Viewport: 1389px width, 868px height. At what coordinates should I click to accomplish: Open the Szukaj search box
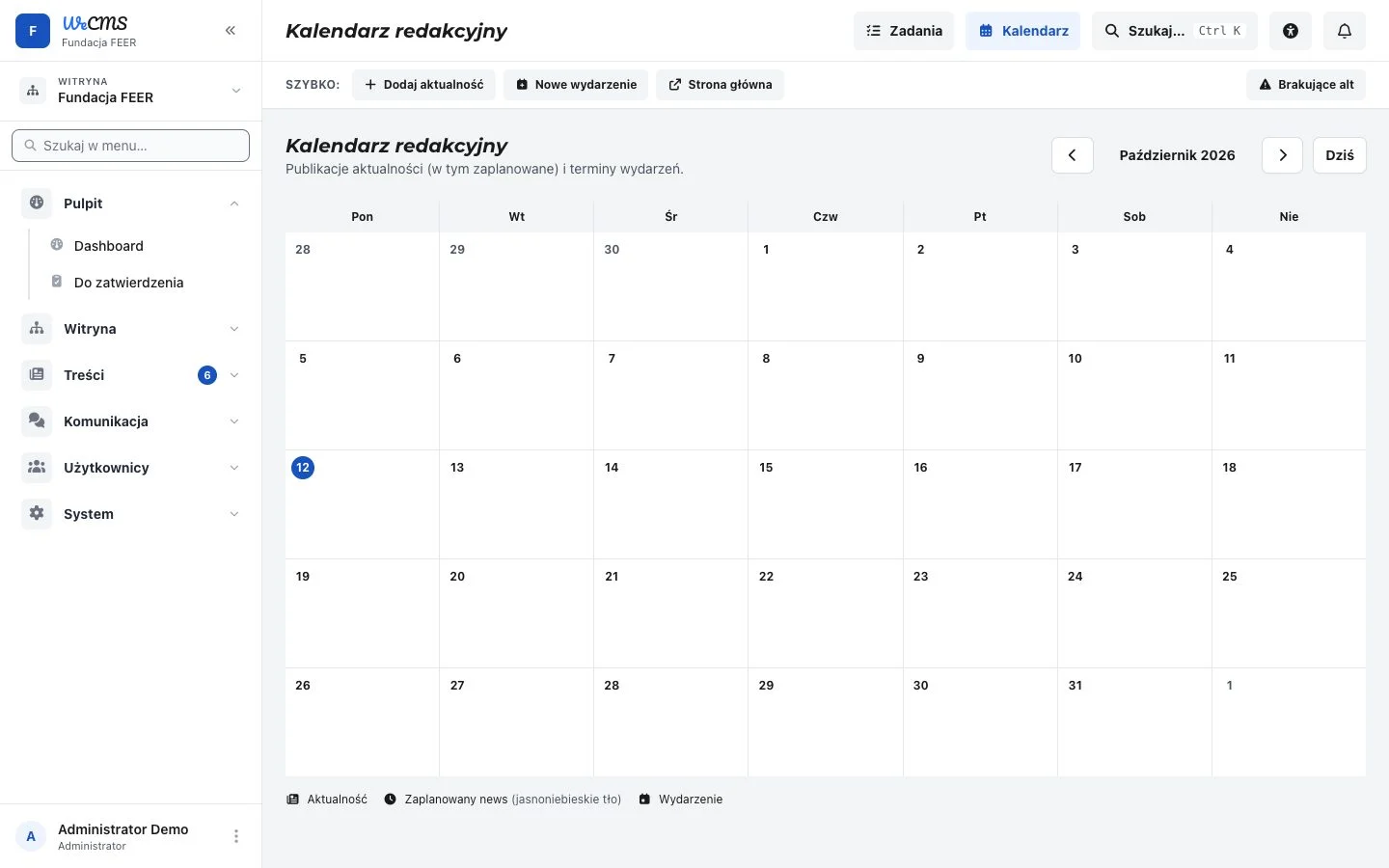[x=1175, y=31]
